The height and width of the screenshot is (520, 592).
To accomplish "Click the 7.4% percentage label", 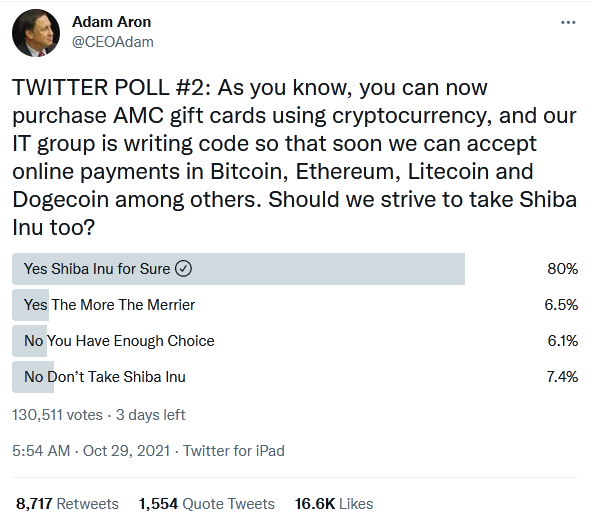I will [562, 377].
